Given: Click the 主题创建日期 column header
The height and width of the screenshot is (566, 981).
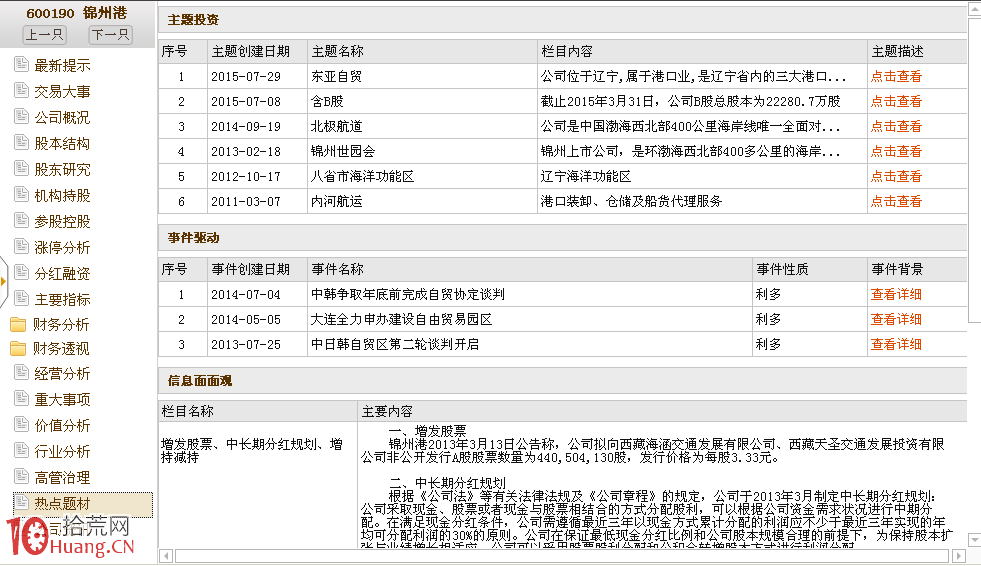Looking at the screenshot, I should [257, 51].
